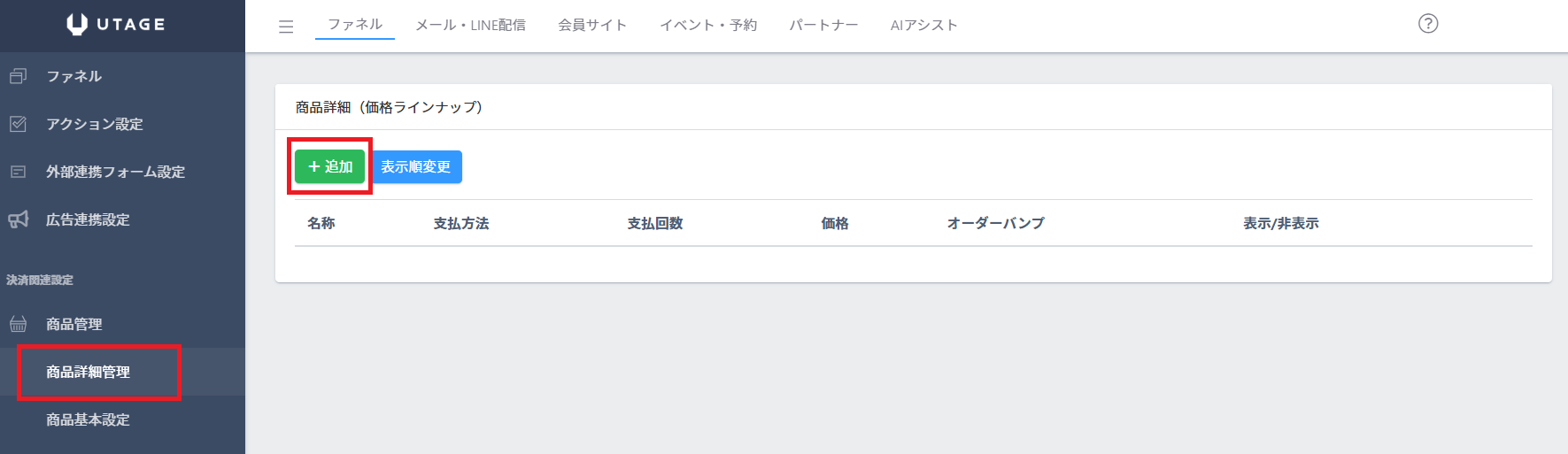Open the AIアシスト tab

coord(923,25)
